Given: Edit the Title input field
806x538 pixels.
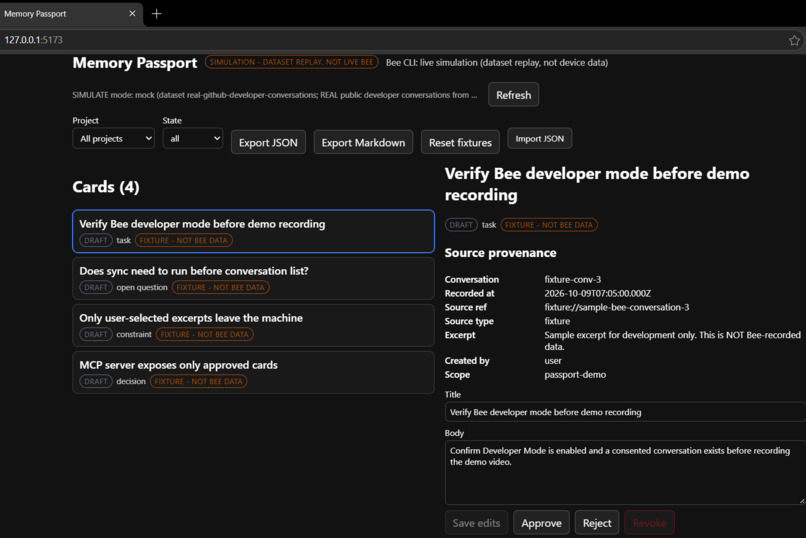Looking at the screenshot, I should click(625, 412).
